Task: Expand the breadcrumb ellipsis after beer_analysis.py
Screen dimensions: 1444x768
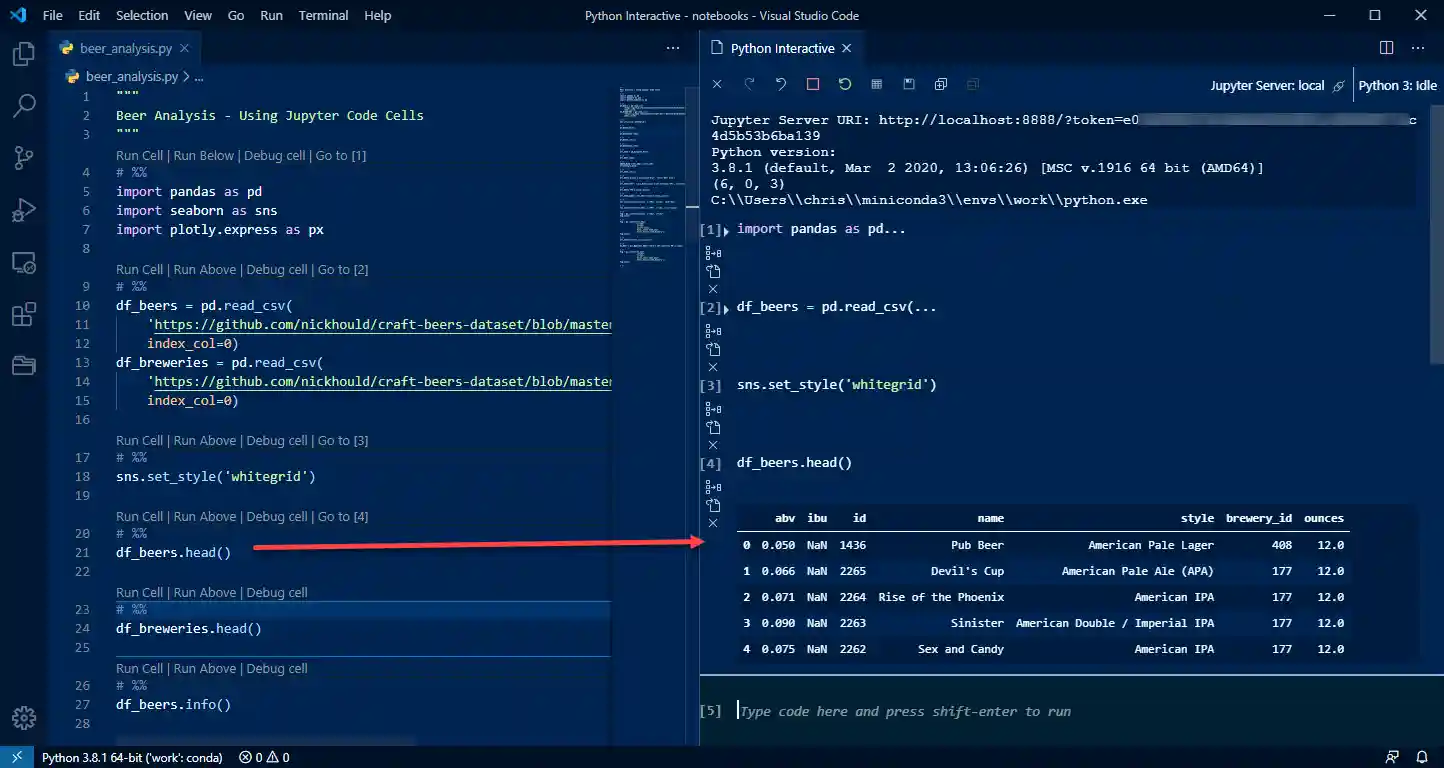Action: point(199,76)
